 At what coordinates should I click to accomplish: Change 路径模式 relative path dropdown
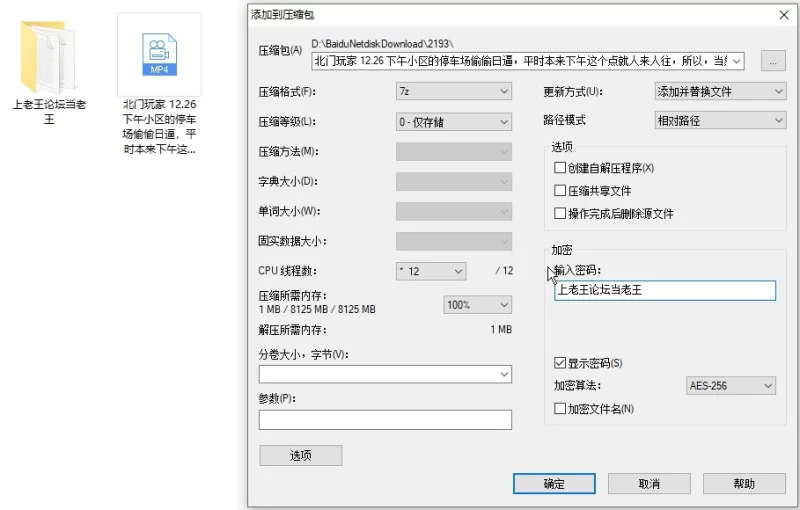719,120
